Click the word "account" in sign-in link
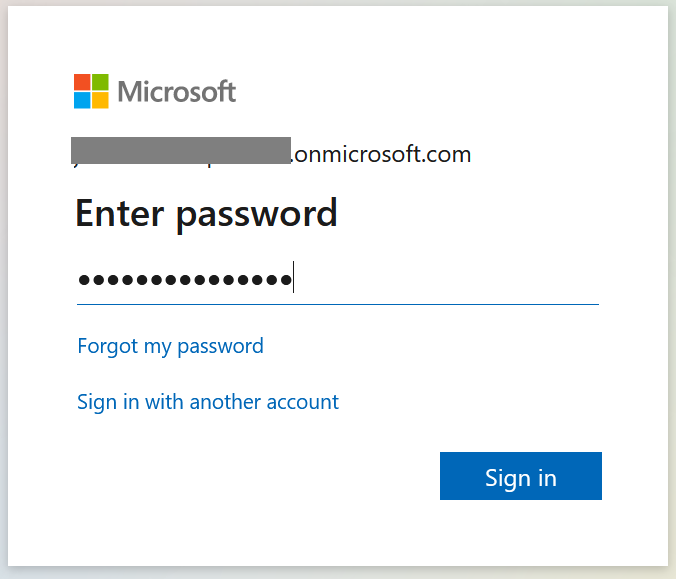The image size is (676, 579). point(303,402)
